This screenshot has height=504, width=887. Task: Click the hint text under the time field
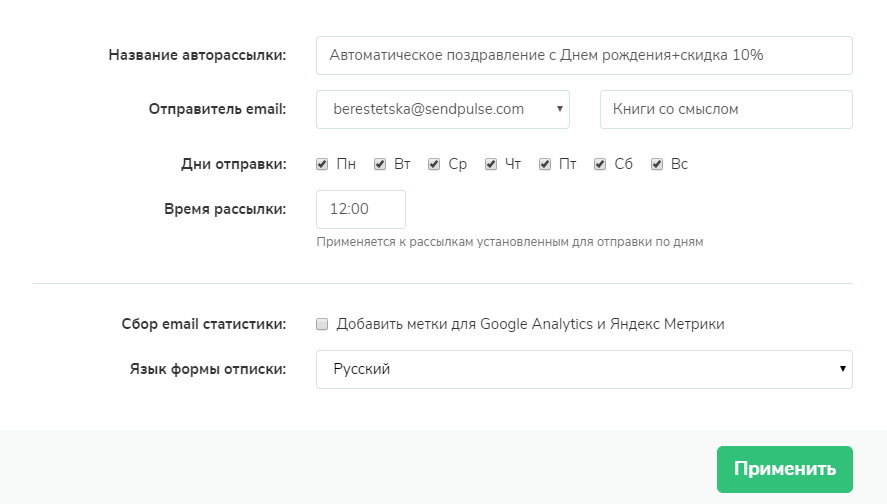coord(510,242)
